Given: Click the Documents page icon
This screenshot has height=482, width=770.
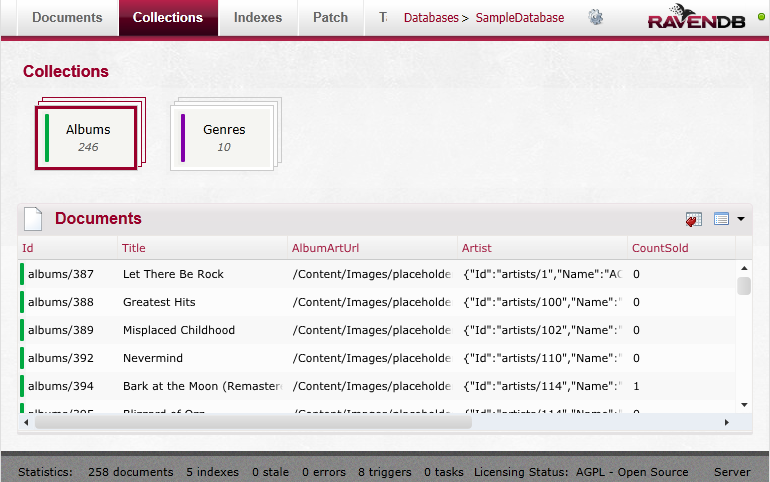Looking at the screenshot, I should pos(33,219).
